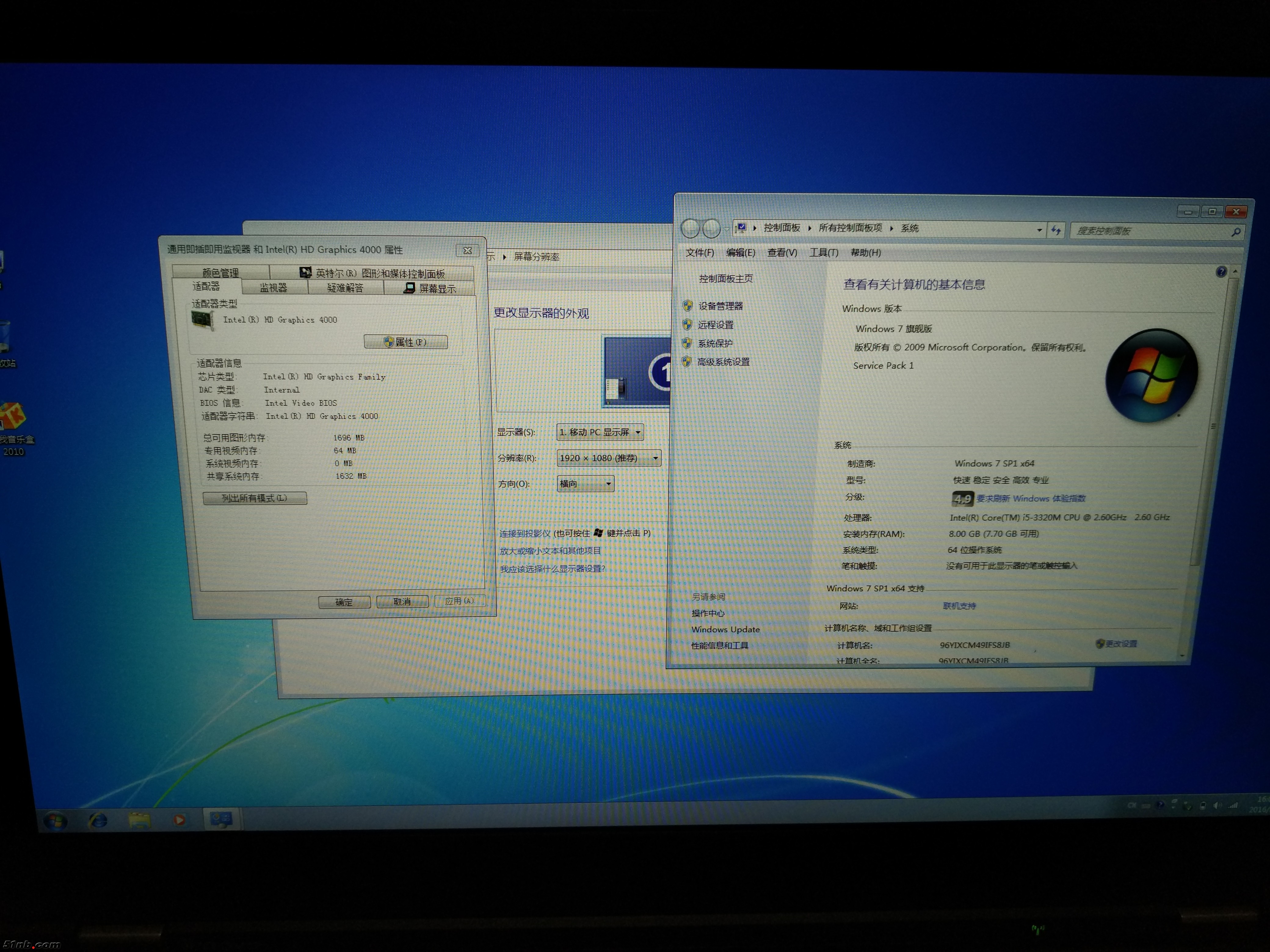Open the Windows Explorer folder taskbar icon

tap(139, 820)
